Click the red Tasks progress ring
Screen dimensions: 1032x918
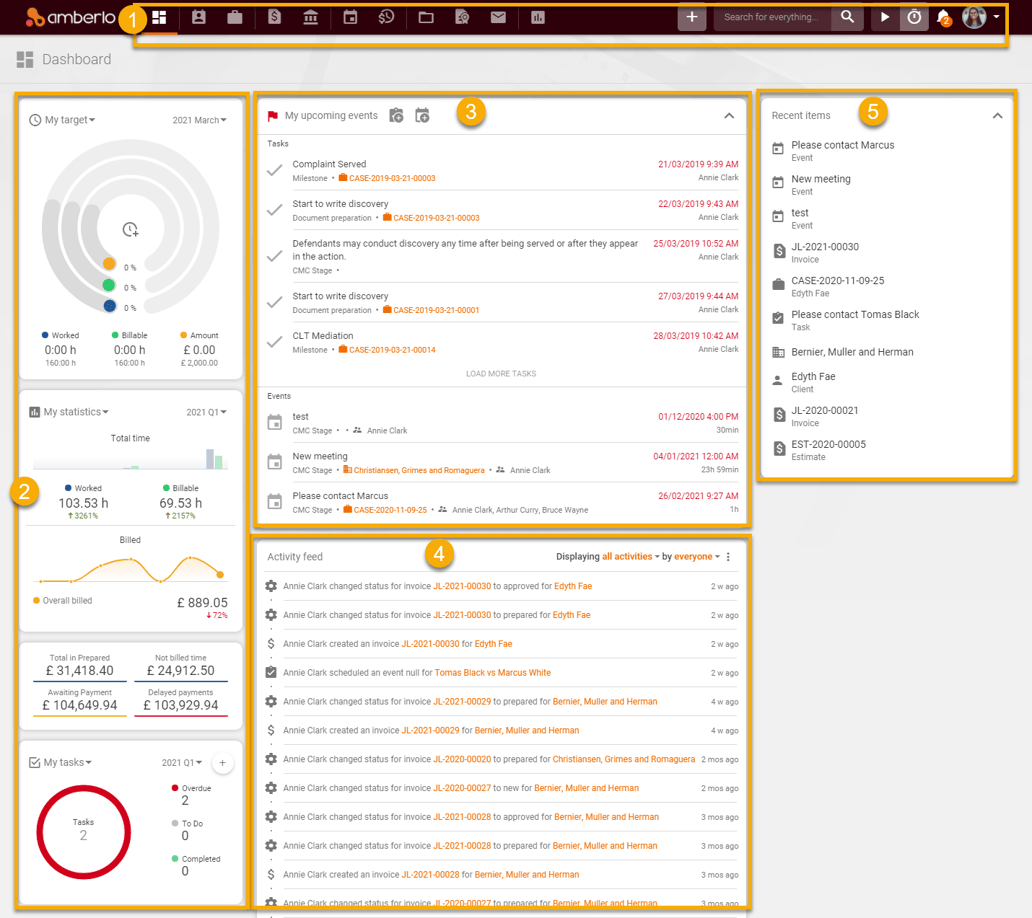(84, 832)
